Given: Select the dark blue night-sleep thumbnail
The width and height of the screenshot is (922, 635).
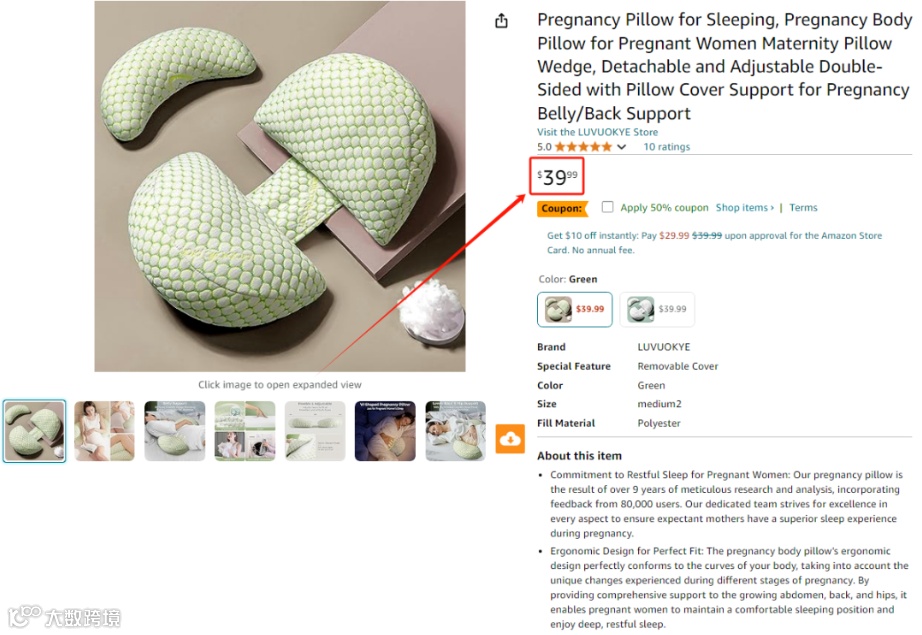Looking at the screenshot, I should point(385,431).
